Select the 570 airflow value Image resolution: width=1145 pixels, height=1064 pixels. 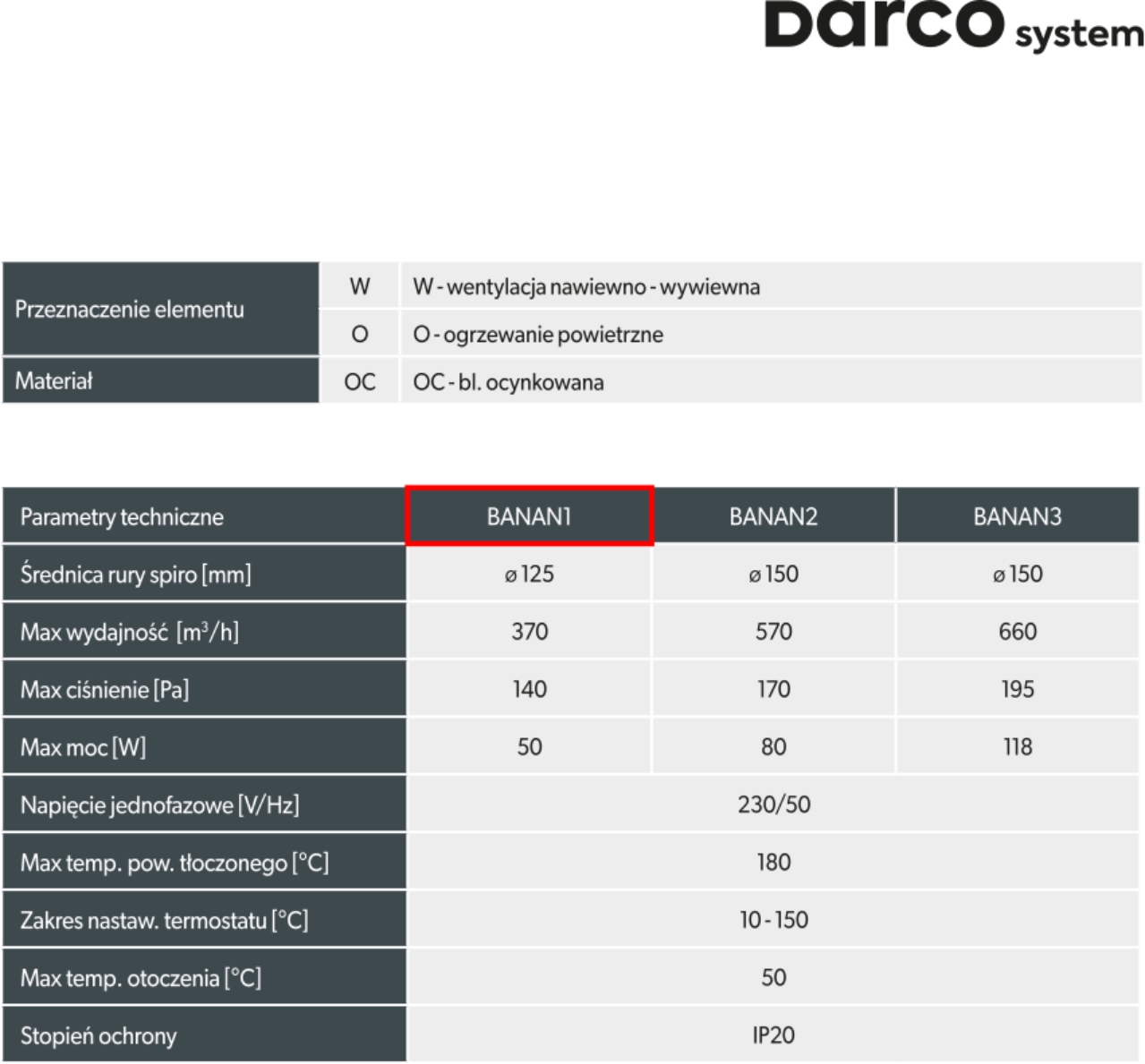[773, 632]
